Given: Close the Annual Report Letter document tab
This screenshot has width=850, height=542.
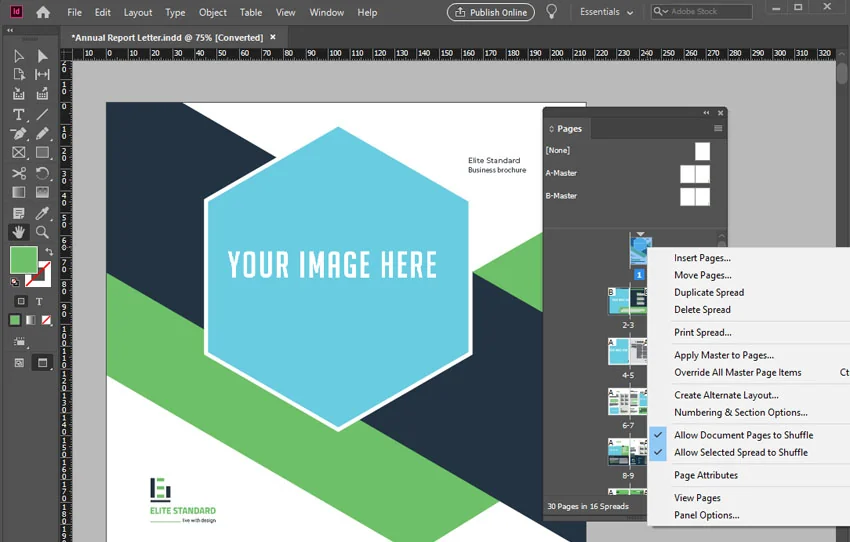Looking at the screenshot, I should coord(273,37).
